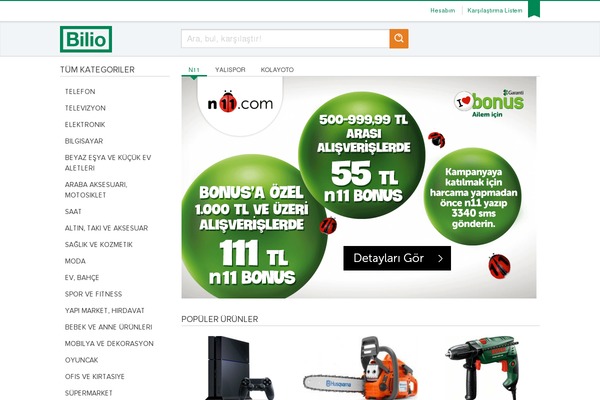
Task: Click the PlayStation console product image
Action: point(240,368)
